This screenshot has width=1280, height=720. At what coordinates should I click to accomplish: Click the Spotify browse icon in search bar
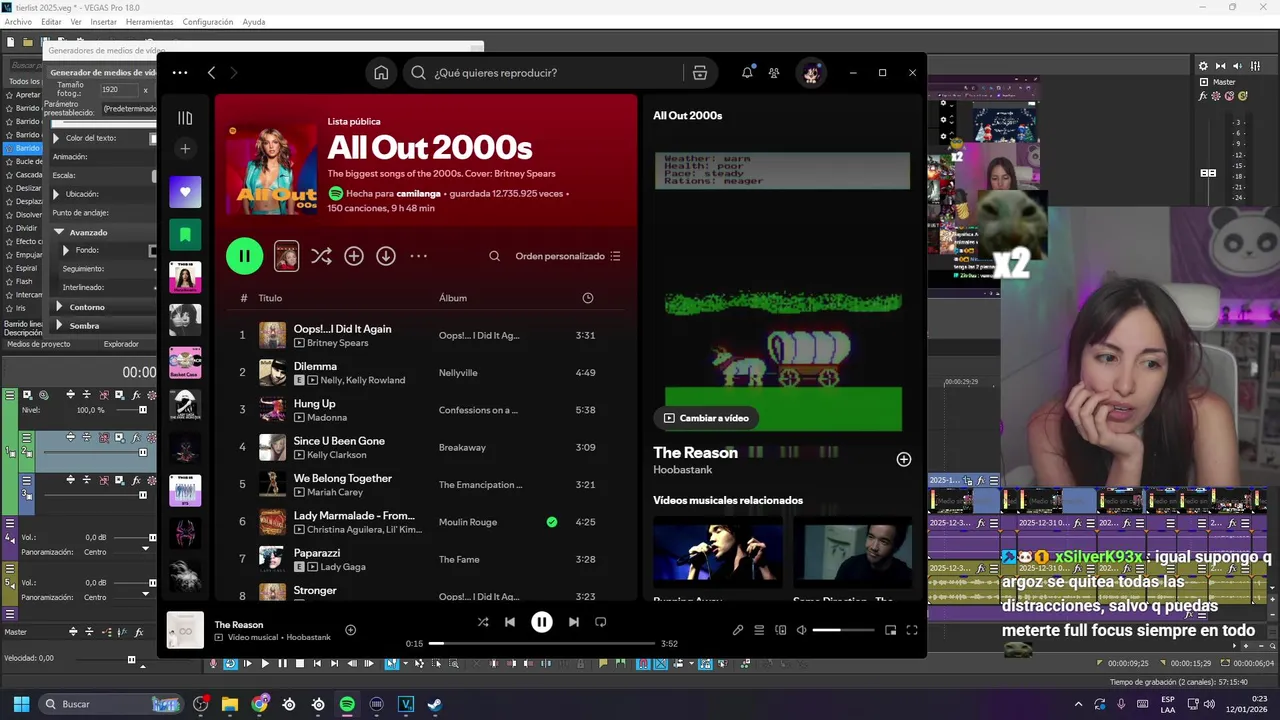coord(700,73)
